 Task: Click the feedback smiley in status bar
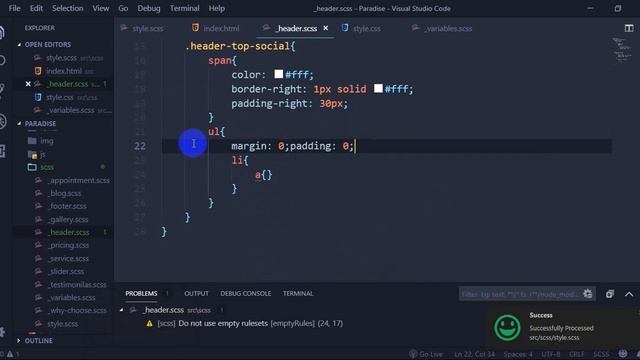pyautogui.click(x=623, y=353)
